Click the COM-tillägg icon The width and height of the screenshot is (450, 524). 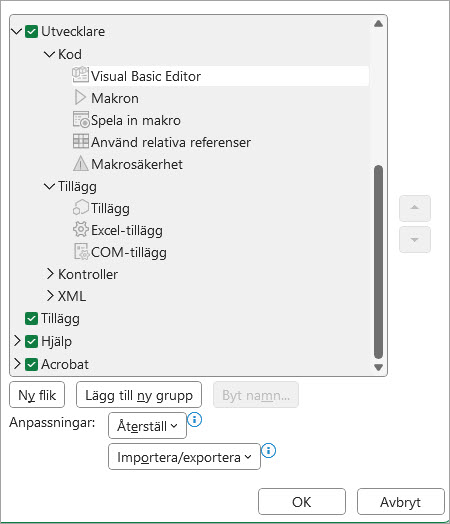pos(81,252)
